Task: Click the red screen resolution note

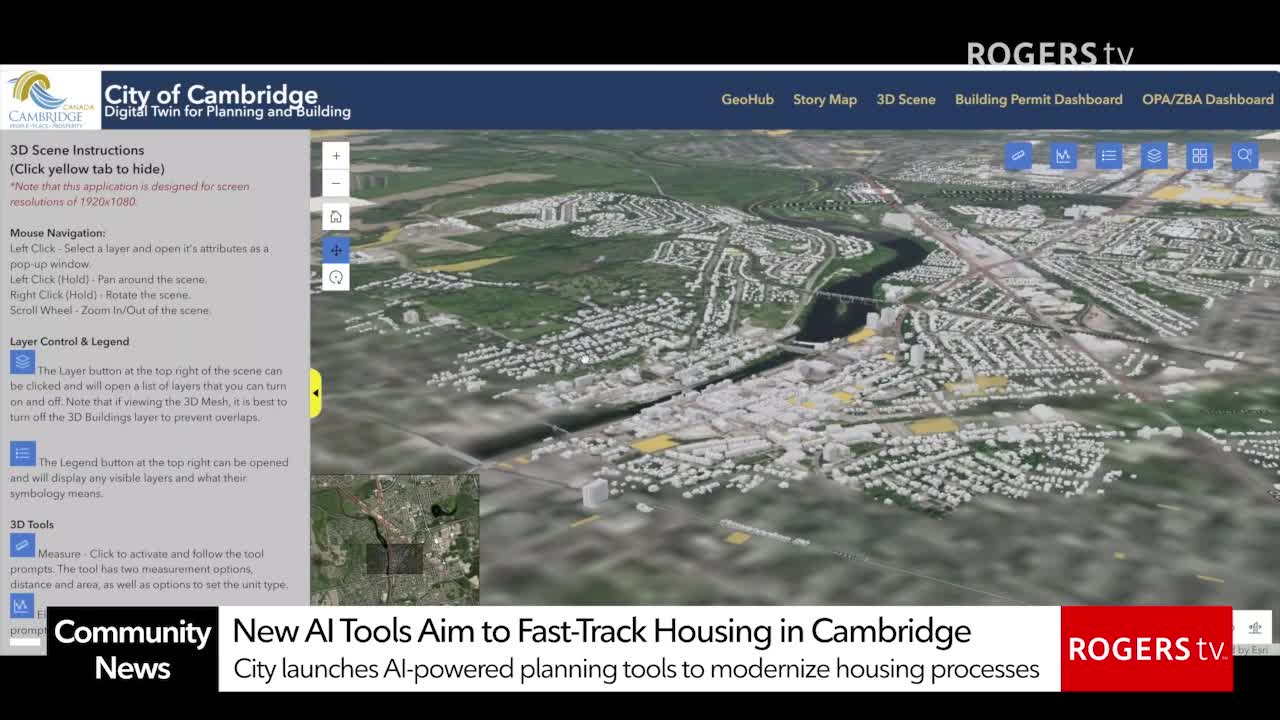Action: (130, 194)
